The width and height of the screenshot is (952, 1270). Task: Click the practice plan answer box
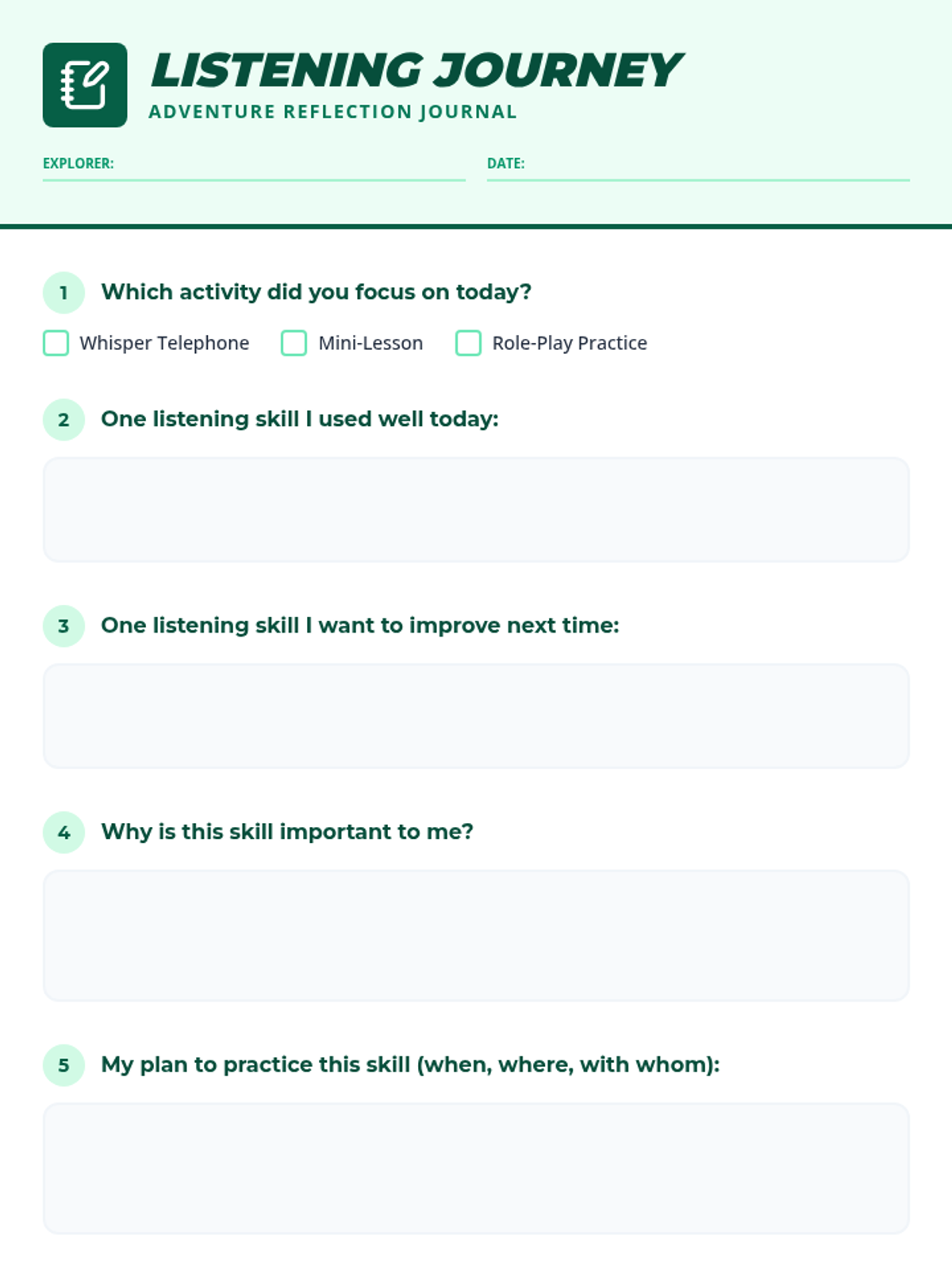point(476,1168)
